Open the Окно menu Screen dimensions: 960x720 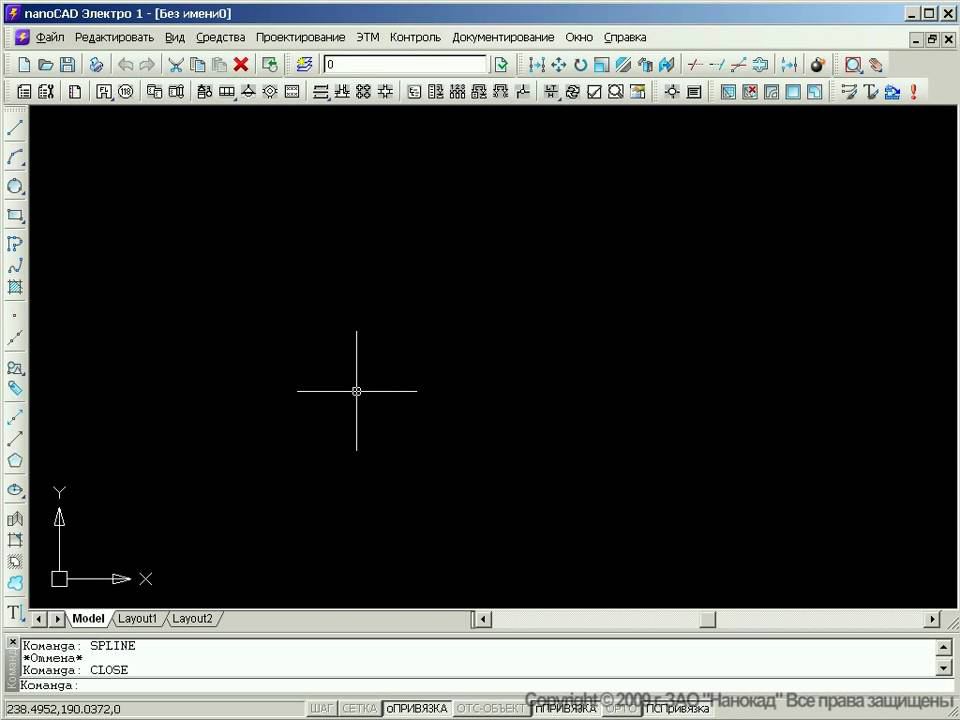(579, 37)
